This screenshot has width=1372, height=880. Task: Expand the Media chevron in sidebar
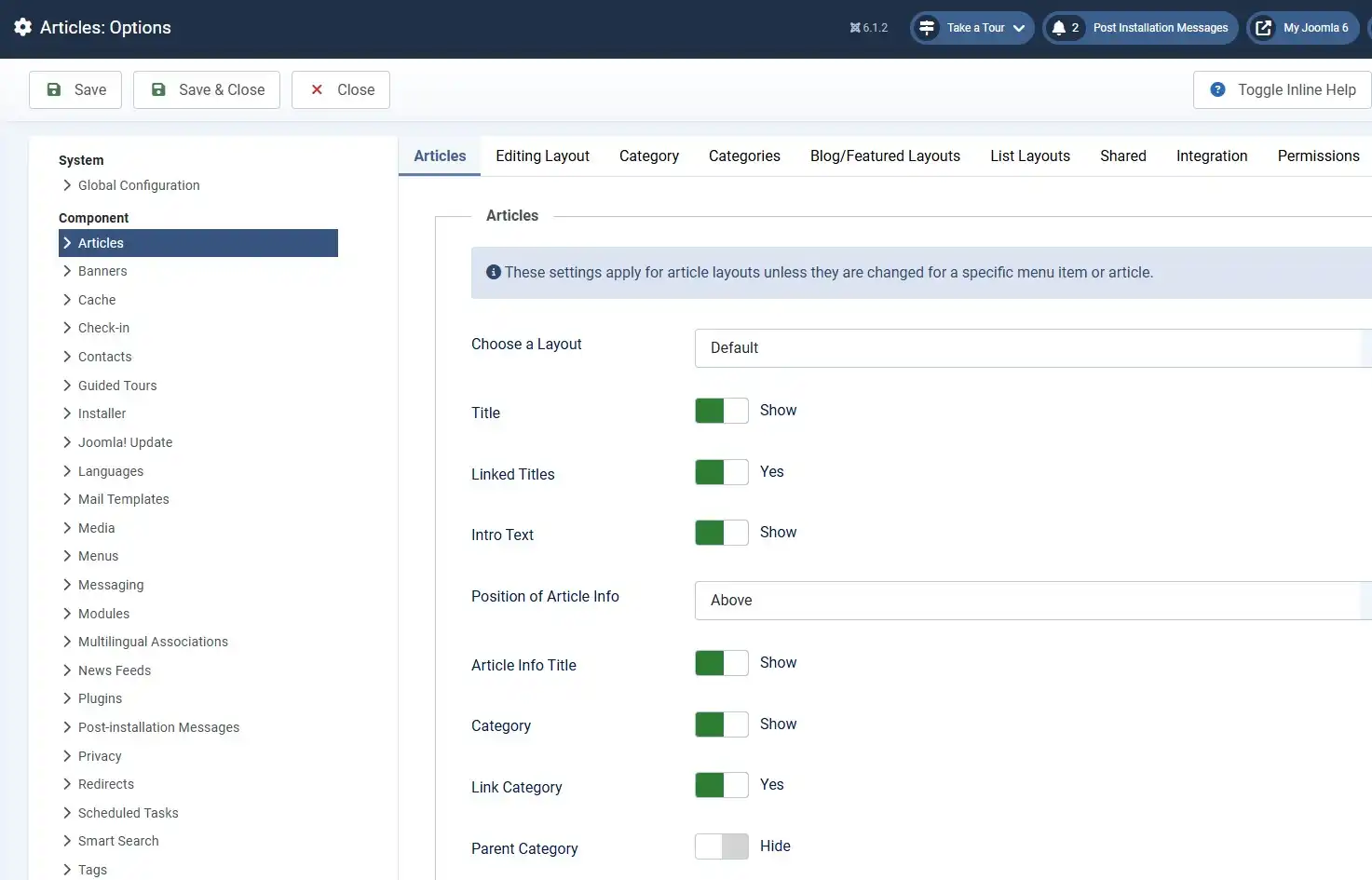67,528
